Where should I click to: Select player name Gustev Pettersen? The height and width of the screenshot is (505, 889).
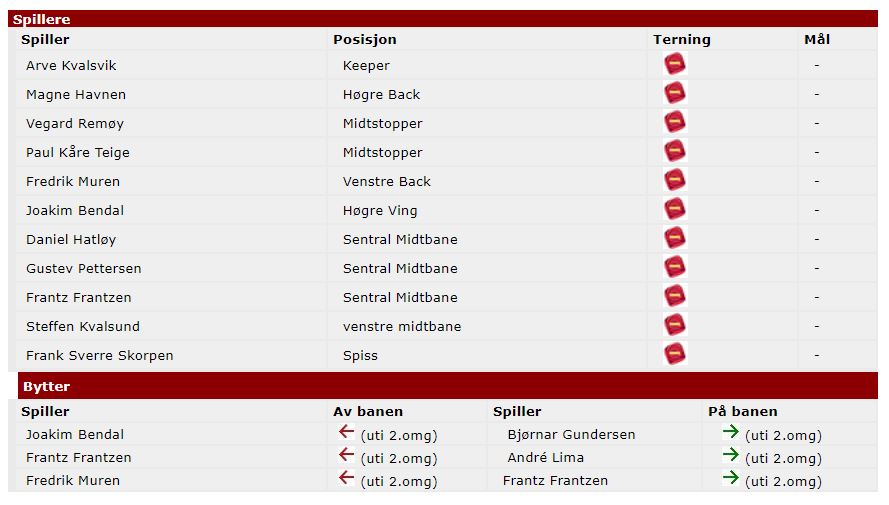84,268
